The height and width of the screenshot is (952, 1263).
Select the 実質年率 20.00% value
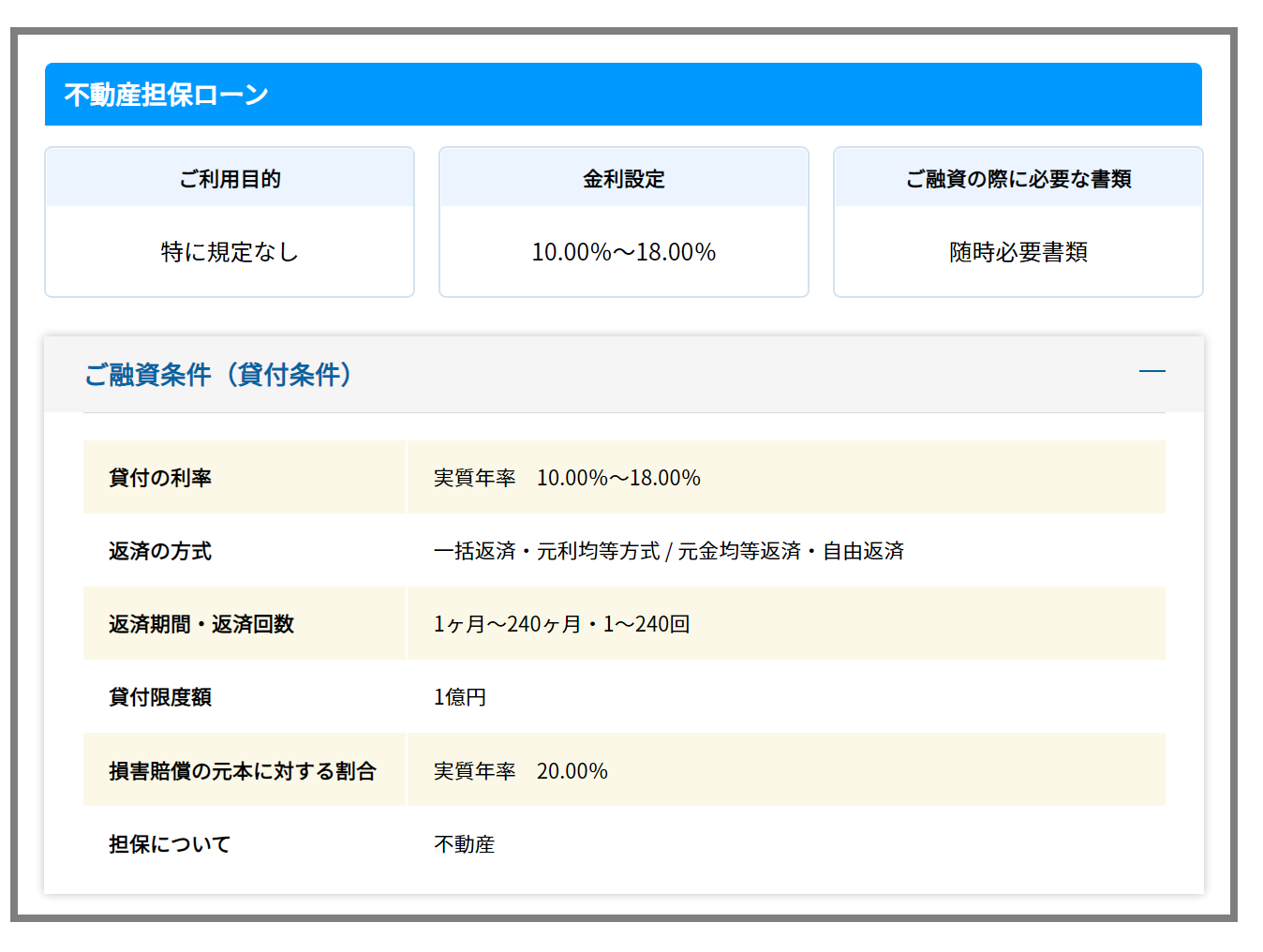tap(520, 771)
